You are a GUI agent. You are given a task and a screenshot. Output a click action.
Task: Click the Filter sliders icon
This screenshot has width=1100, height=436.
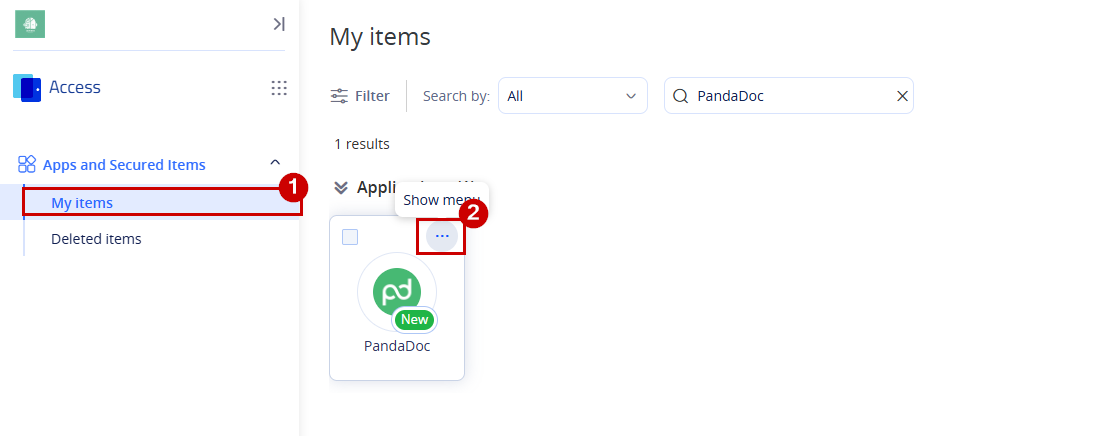click(x=339, y=96)
